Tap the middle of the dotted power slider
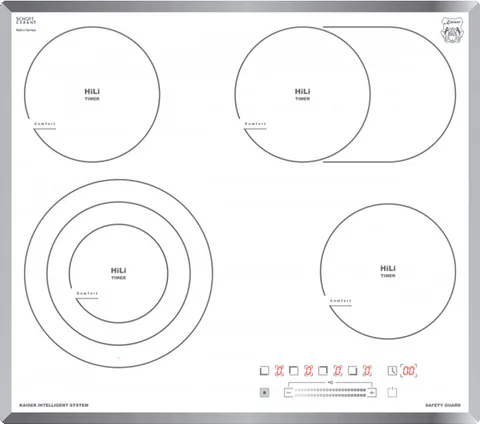The height and width of the screenshot is (424, 480). coord(330,393)
